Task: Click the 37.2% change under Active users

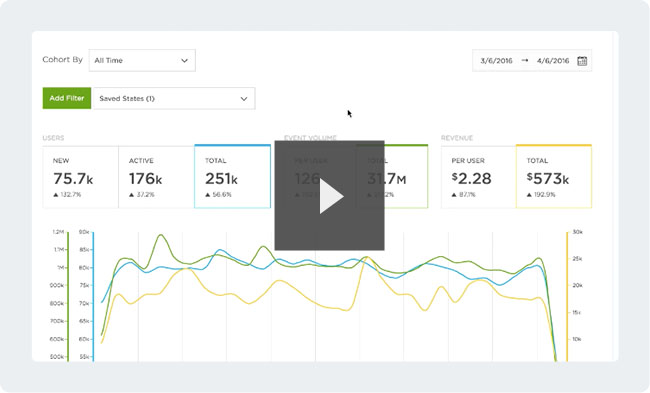Action: coord(142,194)
